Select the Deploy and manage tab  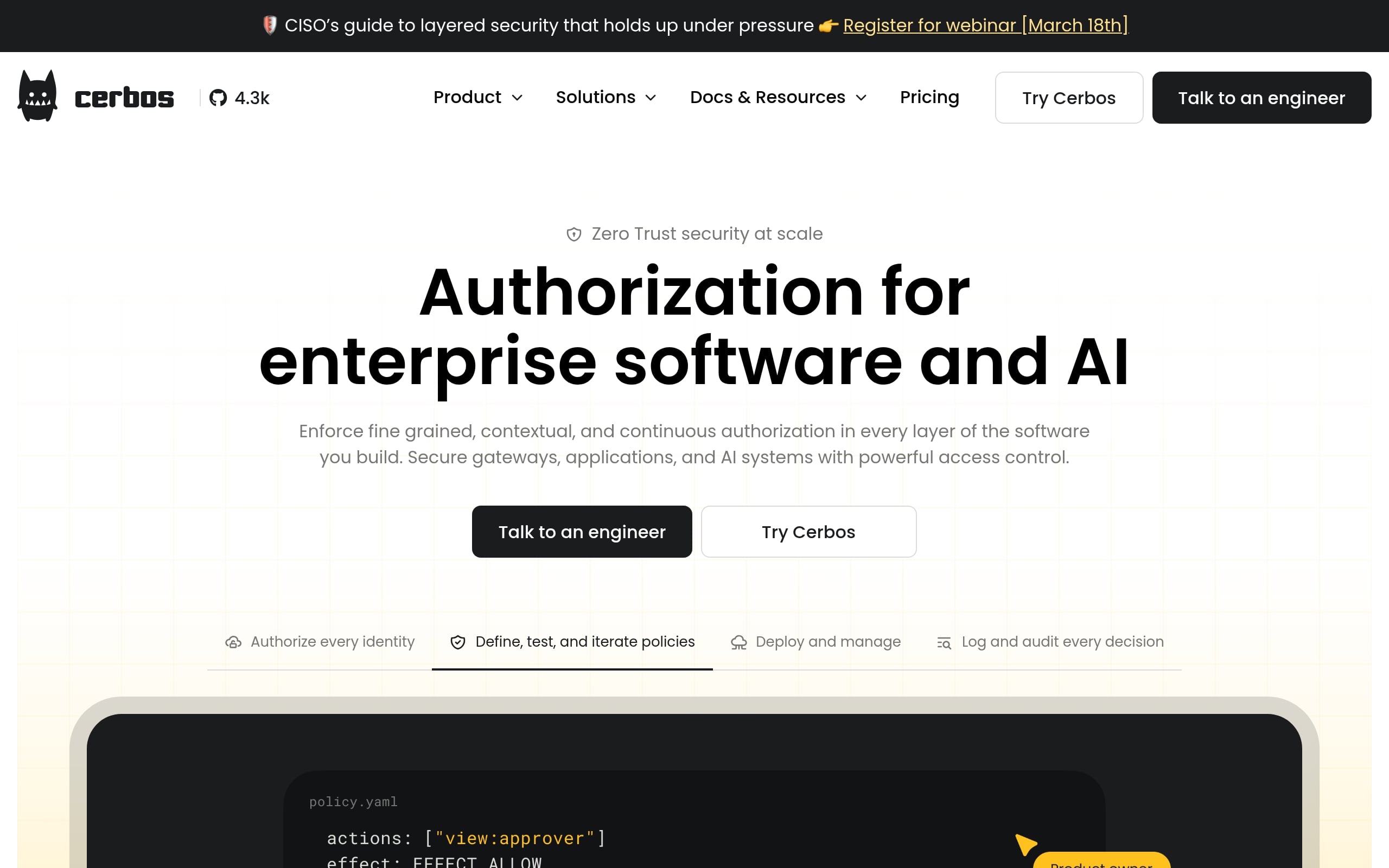click(x=827, y=642)
